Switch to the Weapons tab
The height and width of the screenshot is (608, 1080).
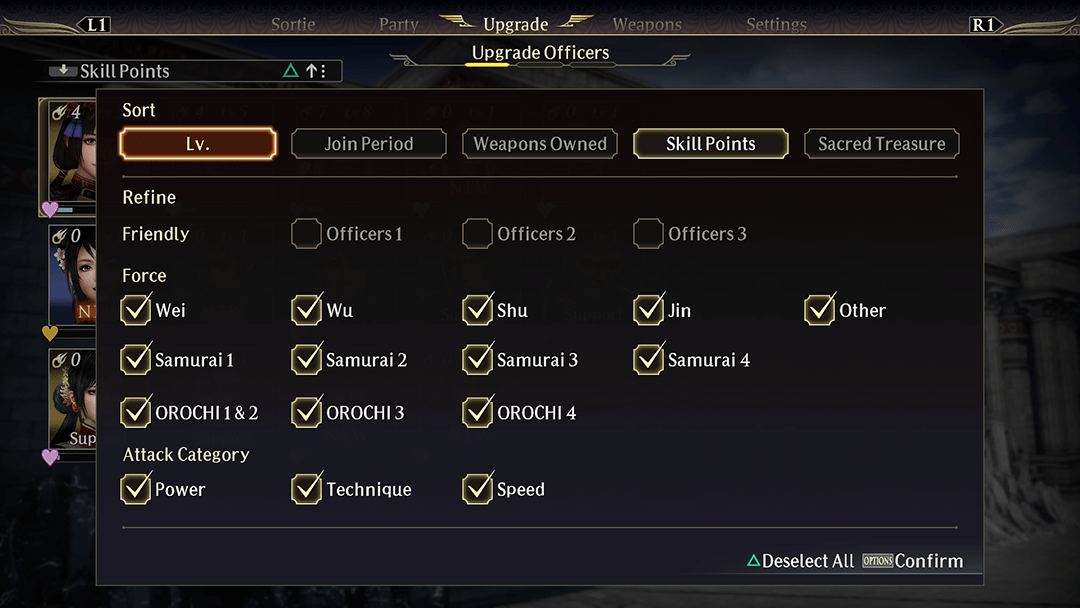(647, 25)
